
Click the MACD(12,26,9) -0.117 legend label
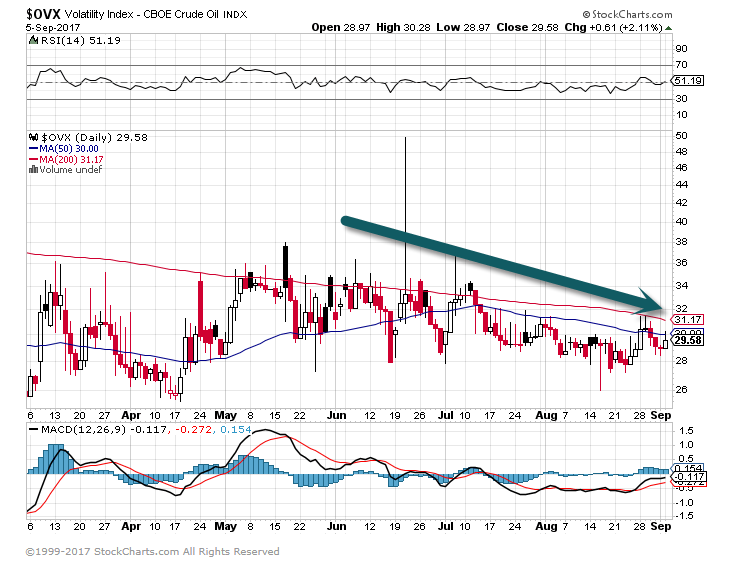(x=104, y=429)
